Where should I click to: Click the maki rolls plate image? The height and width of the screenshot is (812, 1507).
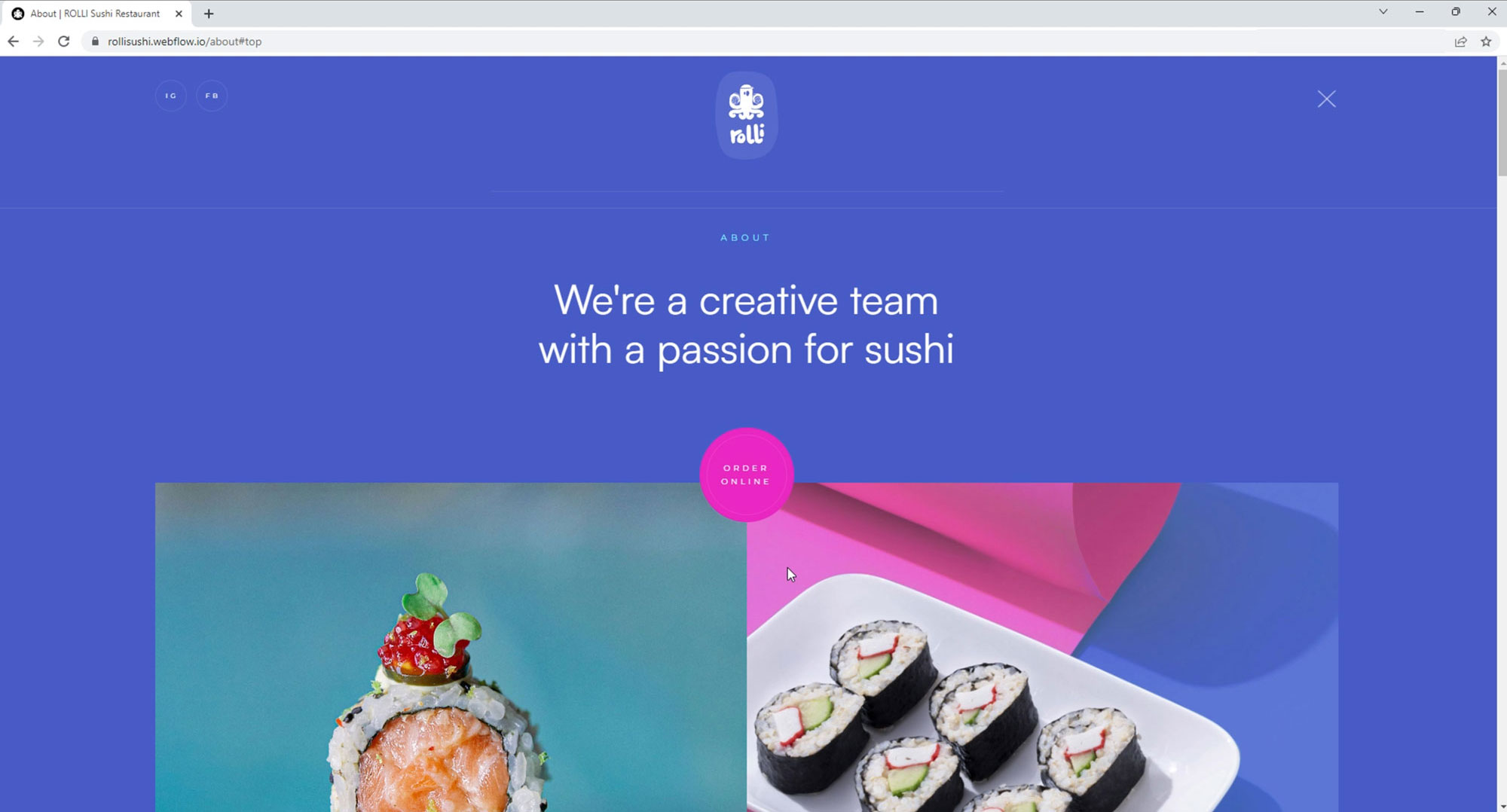click(1043, 647)
